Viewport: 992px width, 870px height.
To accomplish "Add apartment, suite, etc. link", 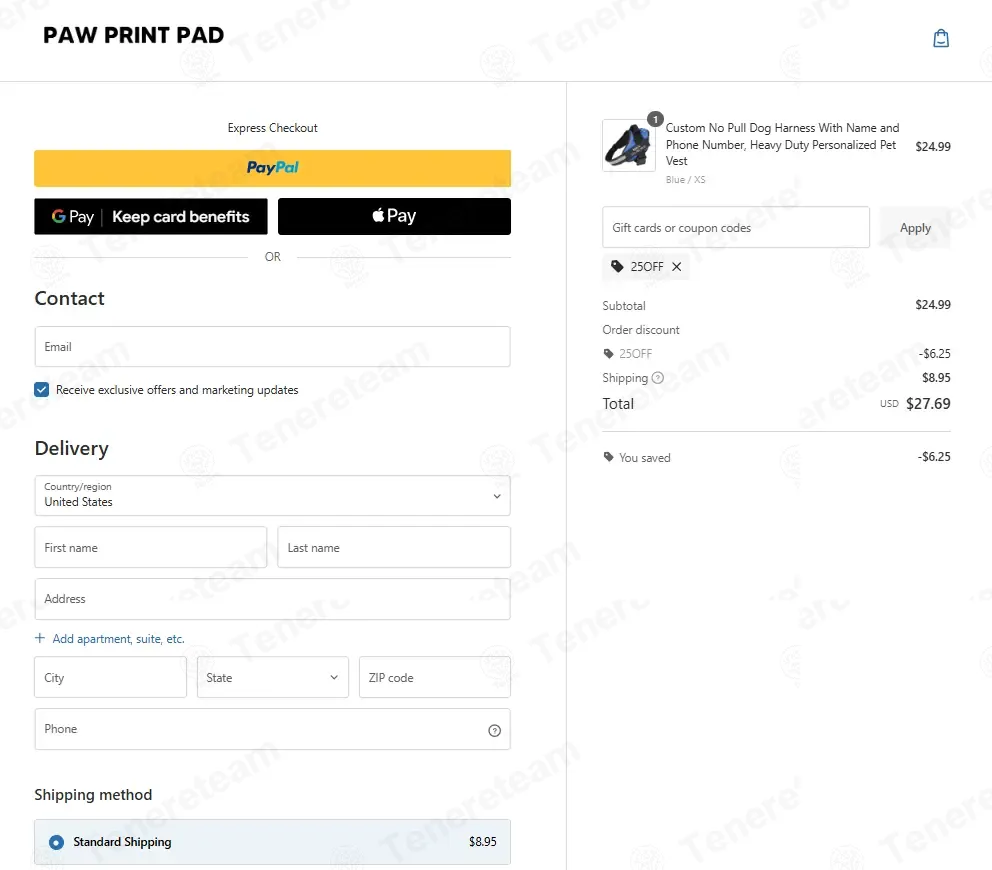I will tap(118, 639).
